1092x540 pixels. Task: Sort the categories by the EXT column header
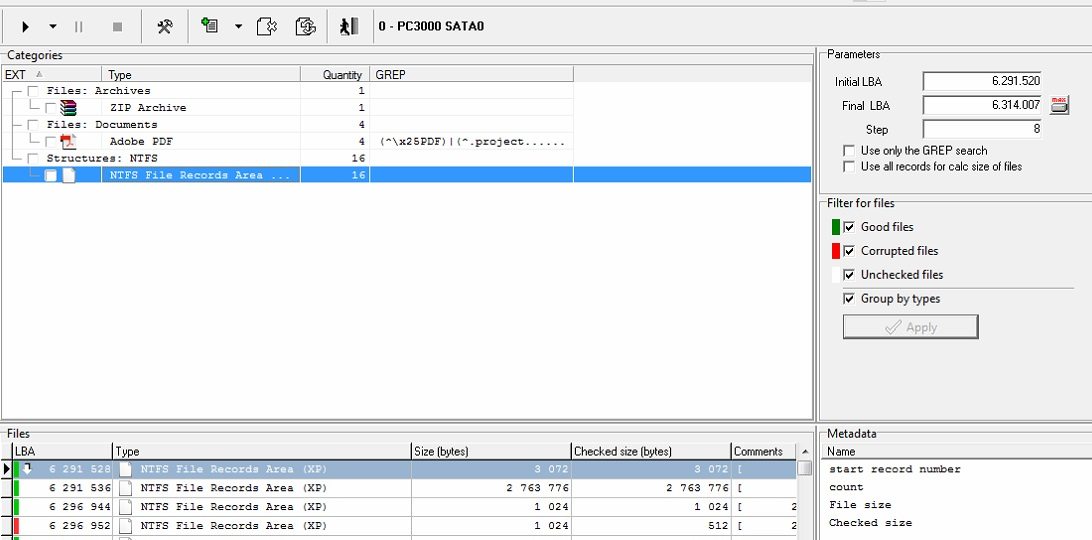[x=52, y=75]
